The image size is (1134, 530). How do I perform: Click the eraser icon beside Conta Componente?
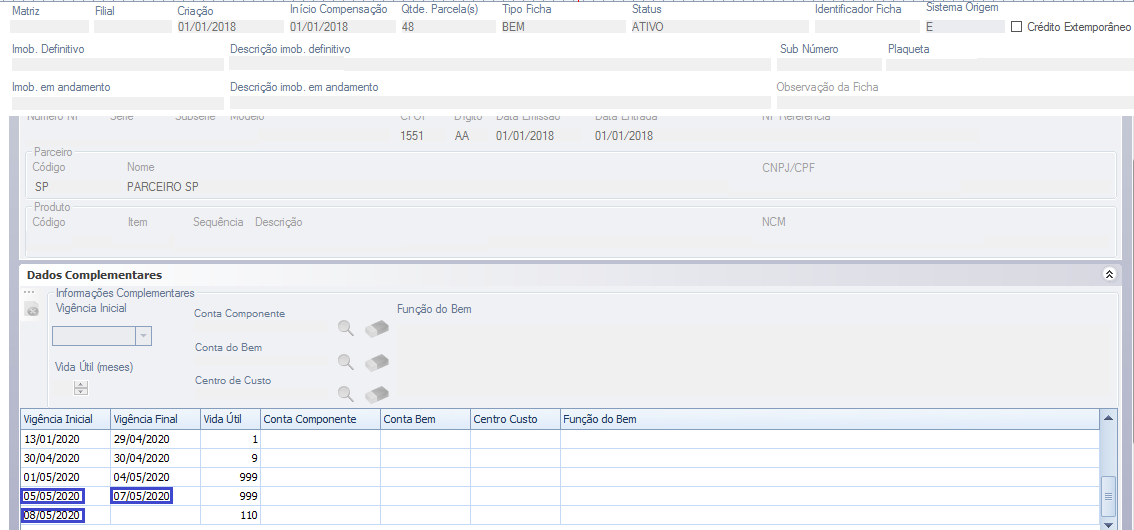click(x=376, y=327)
